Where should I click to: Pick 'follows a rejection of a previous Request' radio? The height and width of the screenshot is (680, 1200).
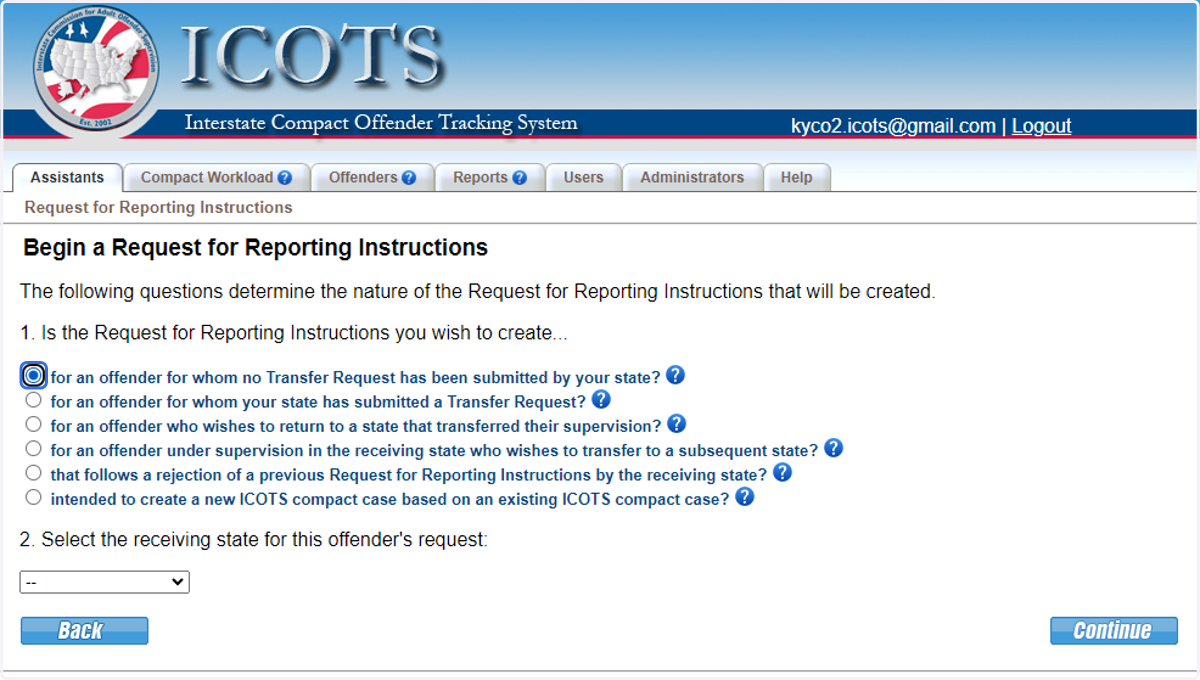[34, 473]
